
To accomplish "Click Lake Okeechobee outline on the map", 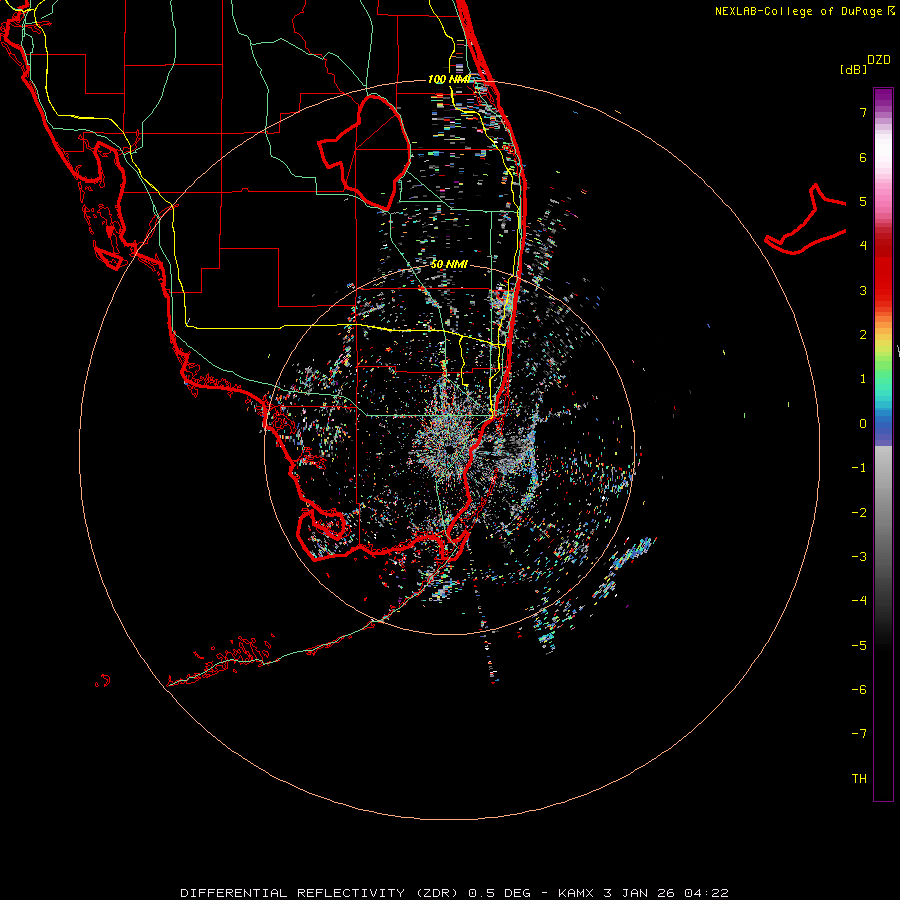I will point(364,152).
